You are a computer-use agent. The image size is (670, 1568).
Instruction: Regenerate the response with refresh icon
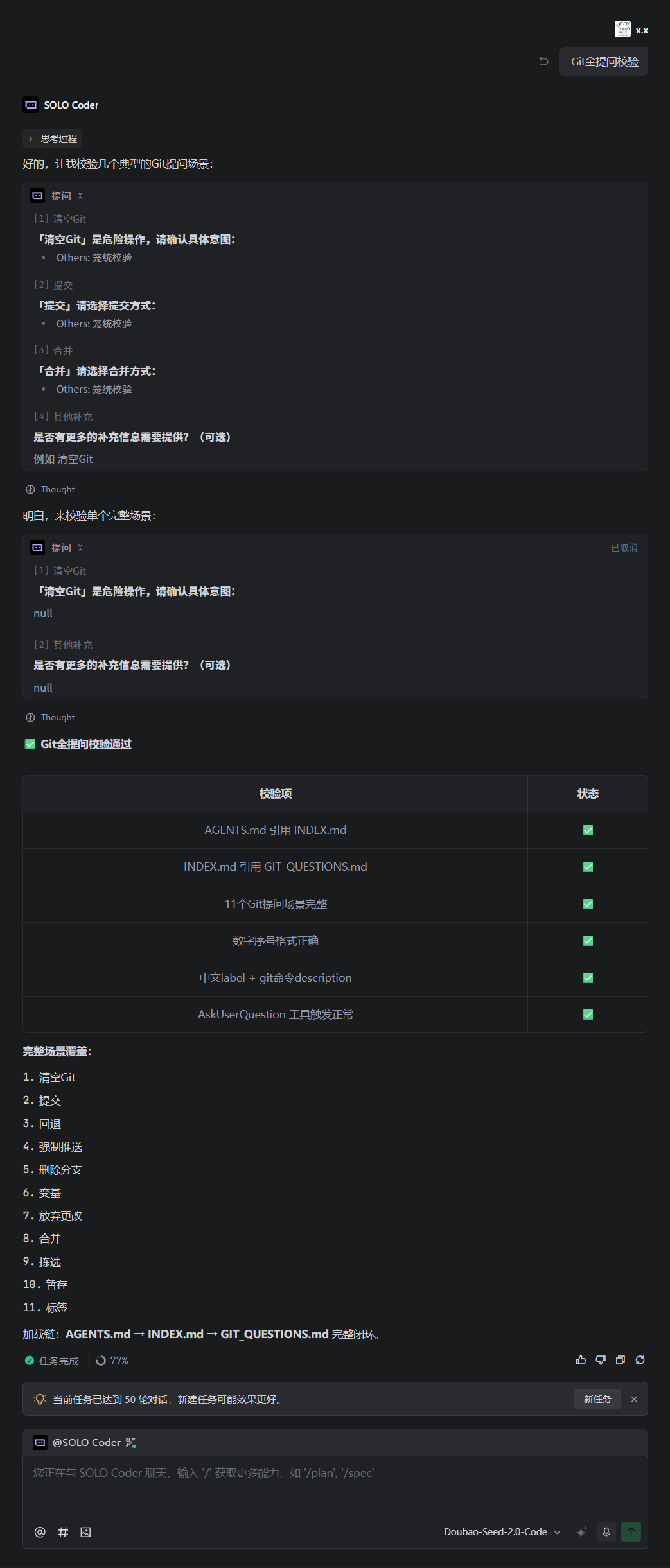(640, 1360)
